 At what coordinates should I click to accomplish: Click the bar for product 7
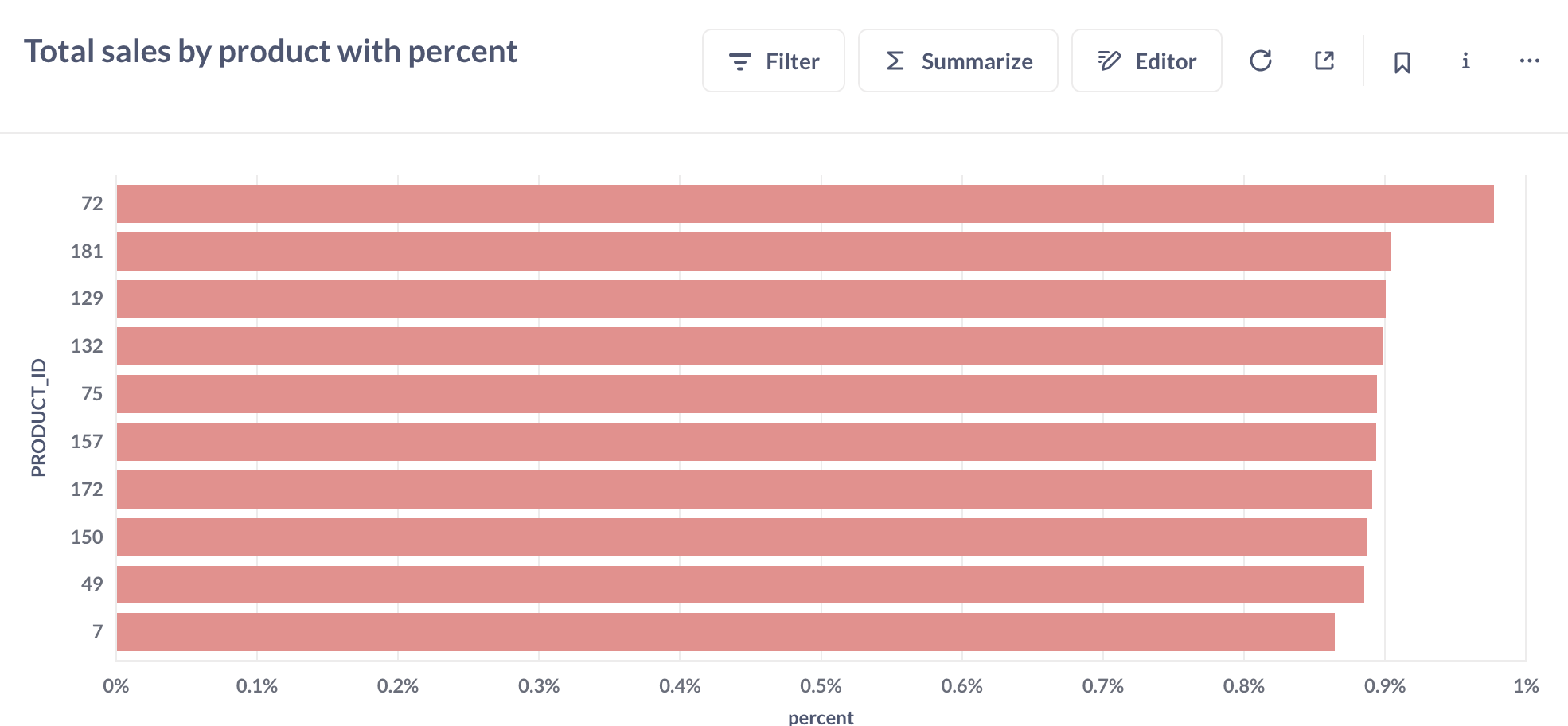[725, 632]
